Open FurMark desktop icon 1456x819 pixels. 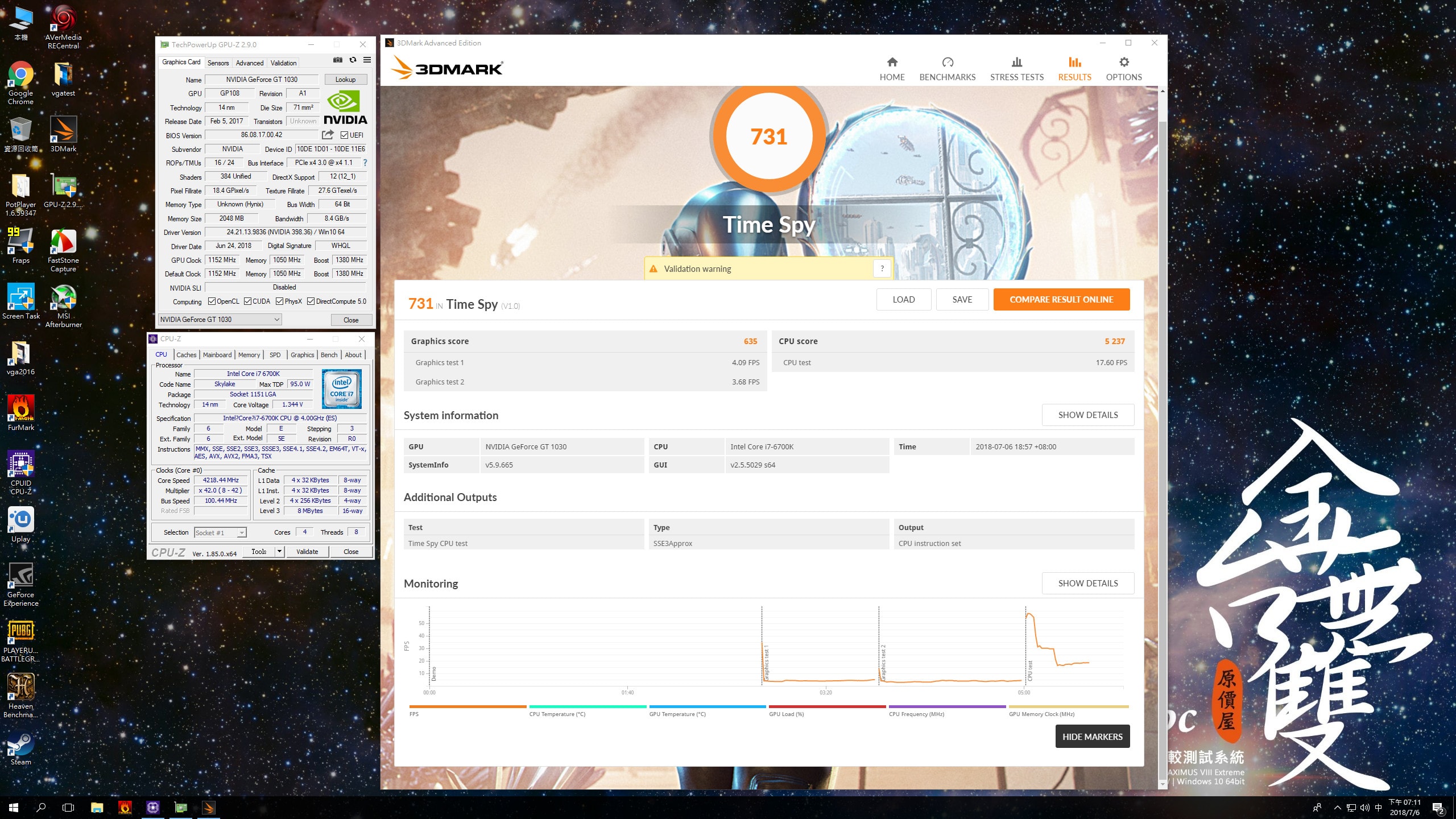click(x=20, y=413)
